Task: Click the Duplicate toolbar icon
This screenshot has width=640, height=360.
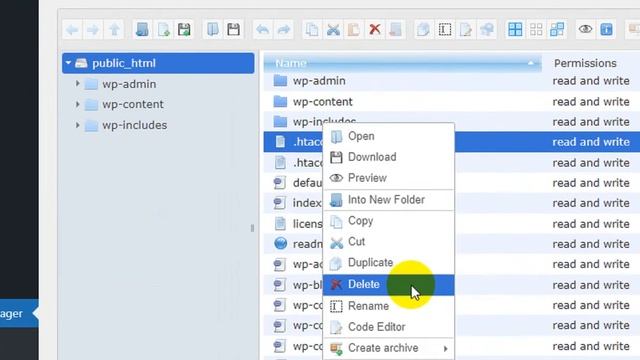Action: pyautogui.click(x=424, y=29)
